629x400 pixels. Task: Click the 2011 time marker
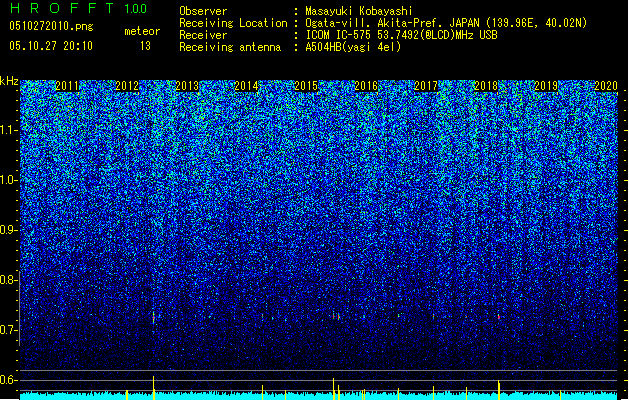(67, 86)
